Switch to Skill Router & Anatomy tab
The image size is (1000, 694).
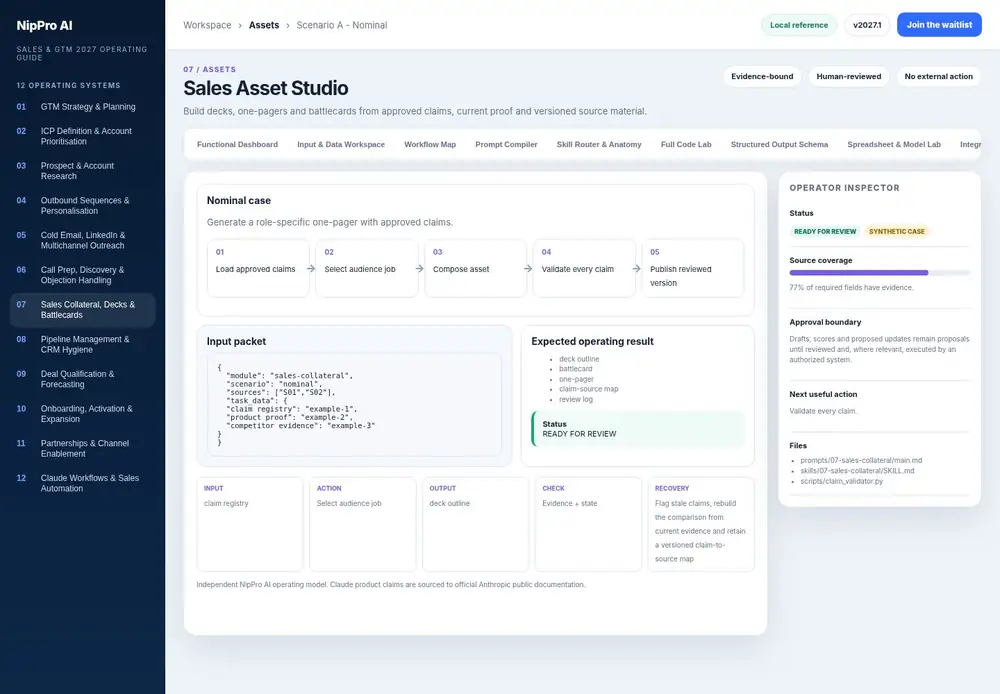click(x=599, y=145)
